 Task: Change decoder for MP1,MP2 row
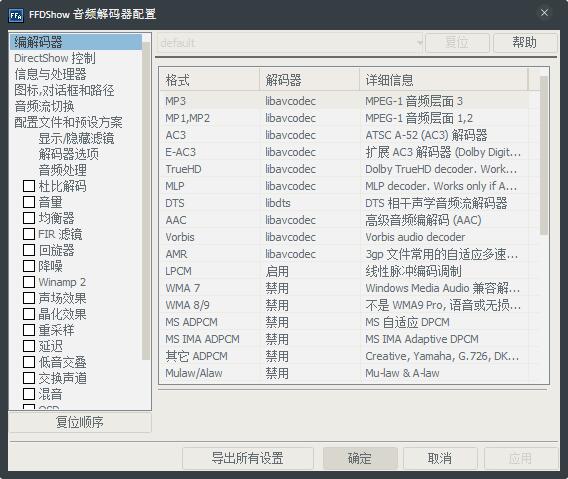coord(310,118)
